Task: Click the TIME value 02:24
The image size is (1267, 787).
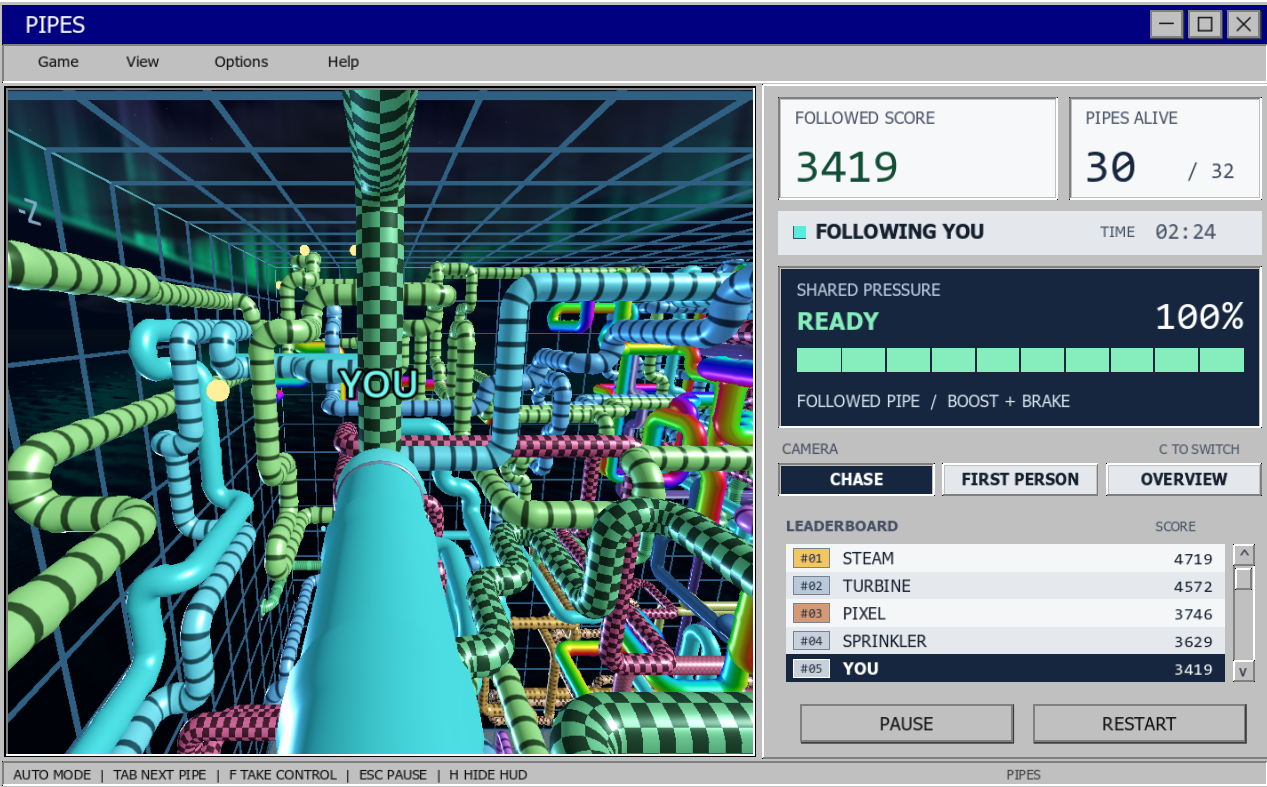Action: 1186,232
